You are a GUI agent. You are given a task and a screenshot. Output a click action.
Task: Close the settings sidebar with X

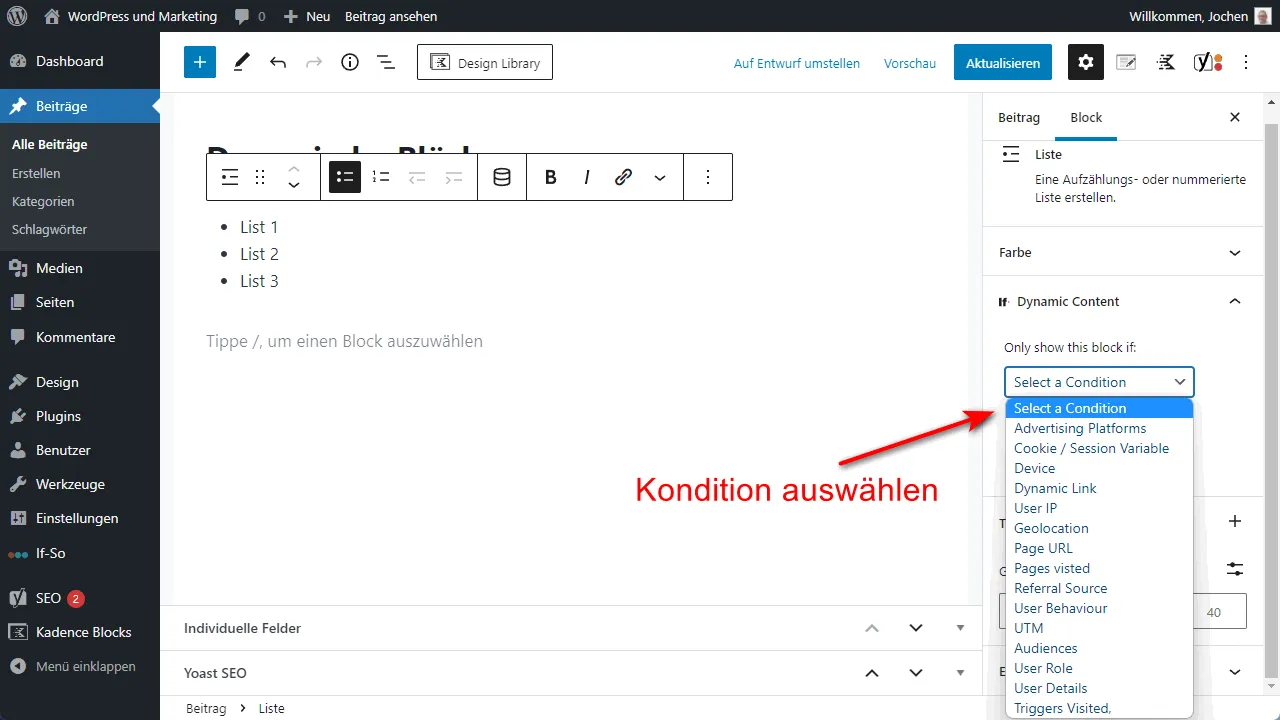pyautogui.click(x=1235, y=117)
